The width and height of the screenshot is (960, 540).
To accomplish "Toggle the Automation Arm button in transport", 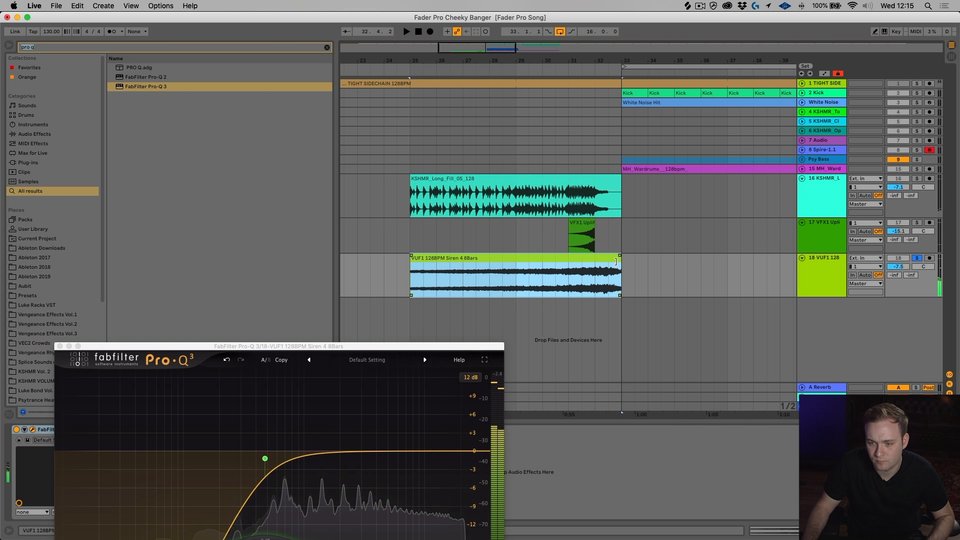I will click(457, 31).
